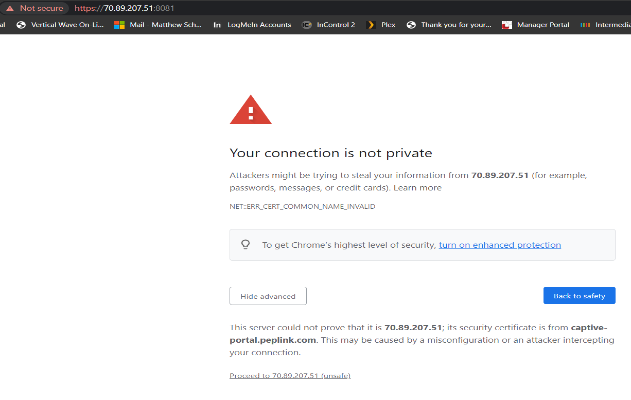Open the Vertical Wave On Li... bookmark
The height and width of the screenshot is (400, 631).
click(60, 25)
